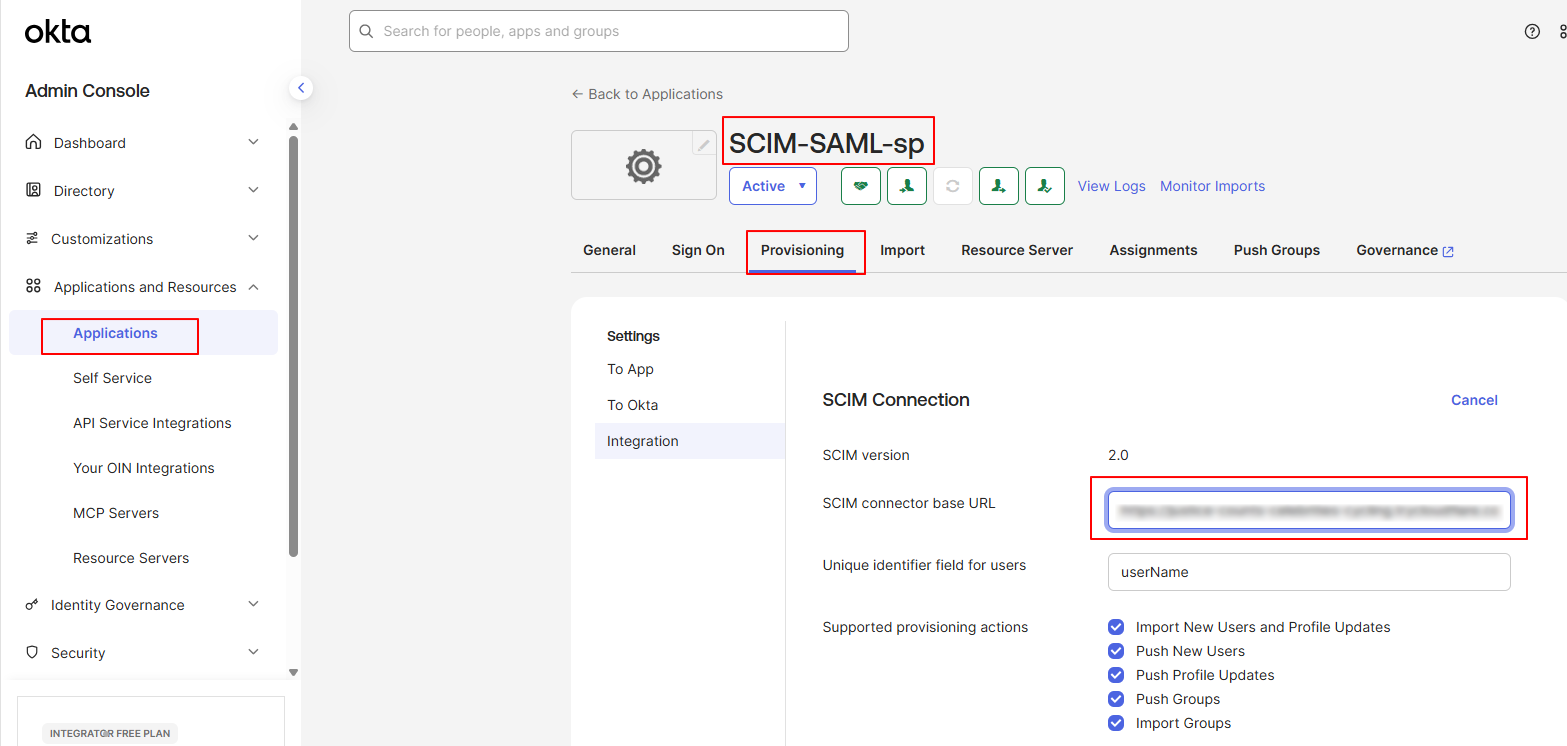The height and width of the screenshot is (746, 1567).
Task: Toggle the Push Profile Updates checkbox
Action: [1116, 675]
